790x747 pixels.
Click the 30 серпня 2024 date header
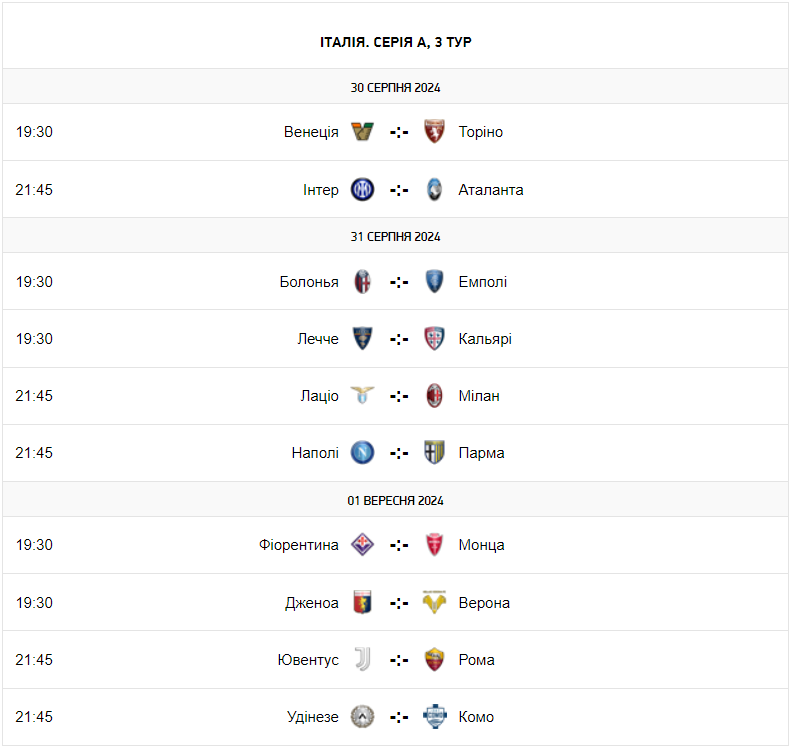tap(395, 87)
